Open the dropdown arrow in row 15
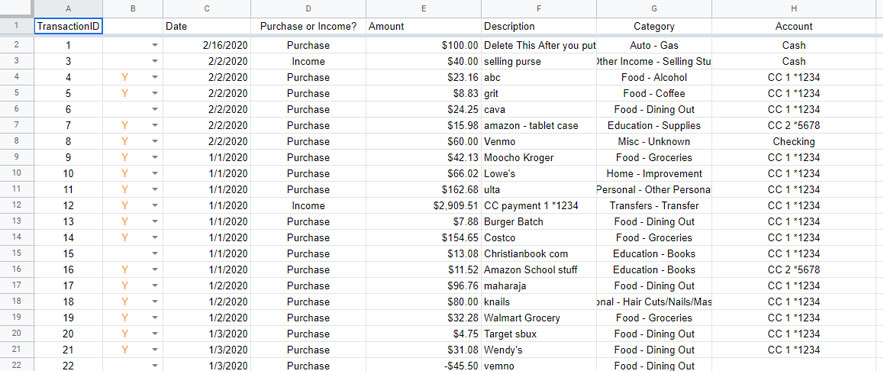The height and width of the screenshot is (371, 883). pyautogui.click(x=155, y=254)
